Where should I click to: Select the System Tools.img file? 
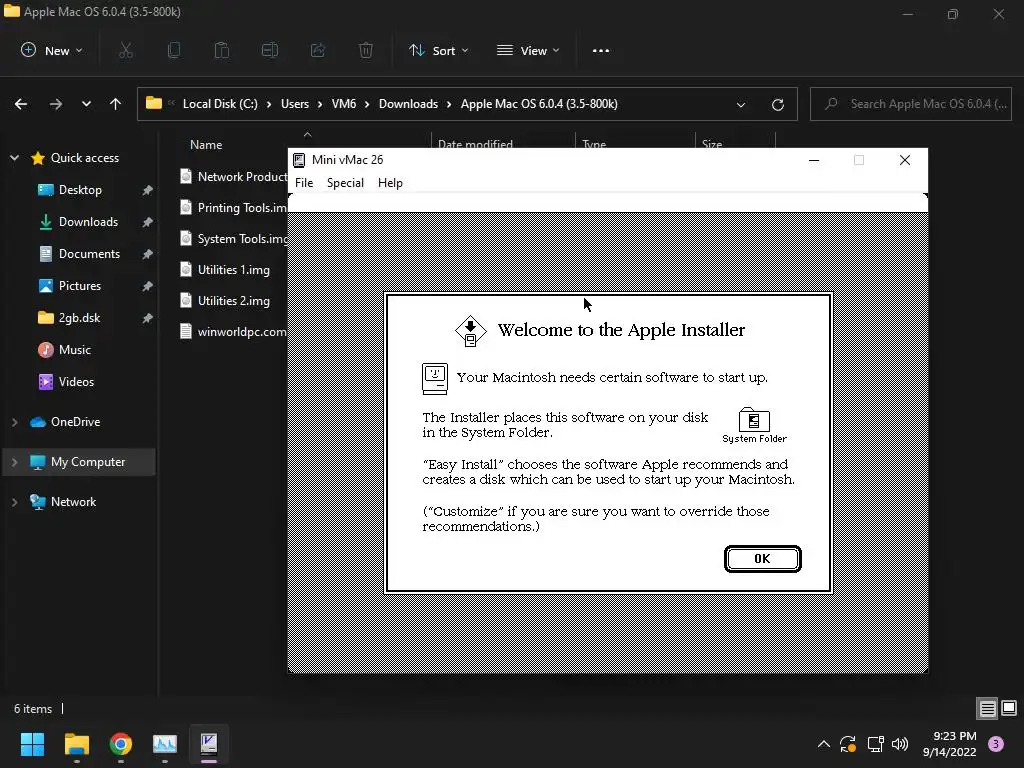[233, 238]
